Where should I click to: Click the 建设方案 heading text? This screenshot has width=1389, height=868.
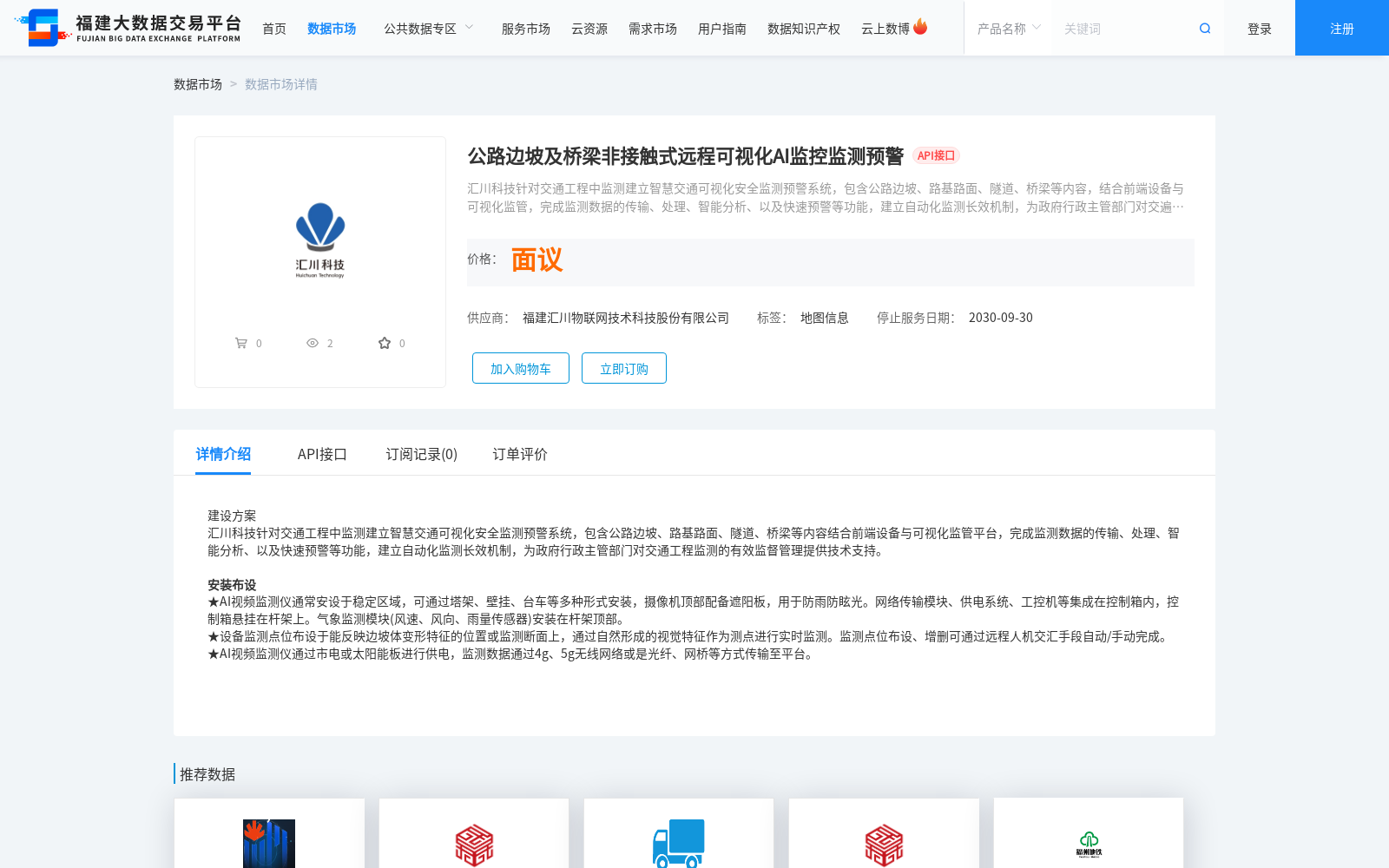pyautogui.click(x=232, y=516)
